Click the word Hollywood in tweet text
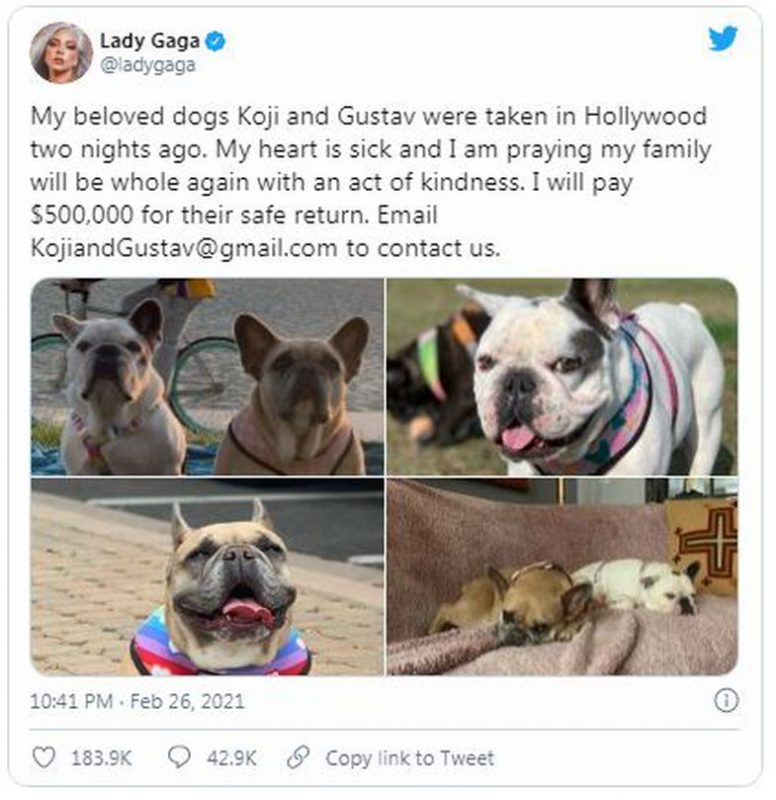Screen dimensions: 776x800 pyautogui.click(x=645, y=117)
